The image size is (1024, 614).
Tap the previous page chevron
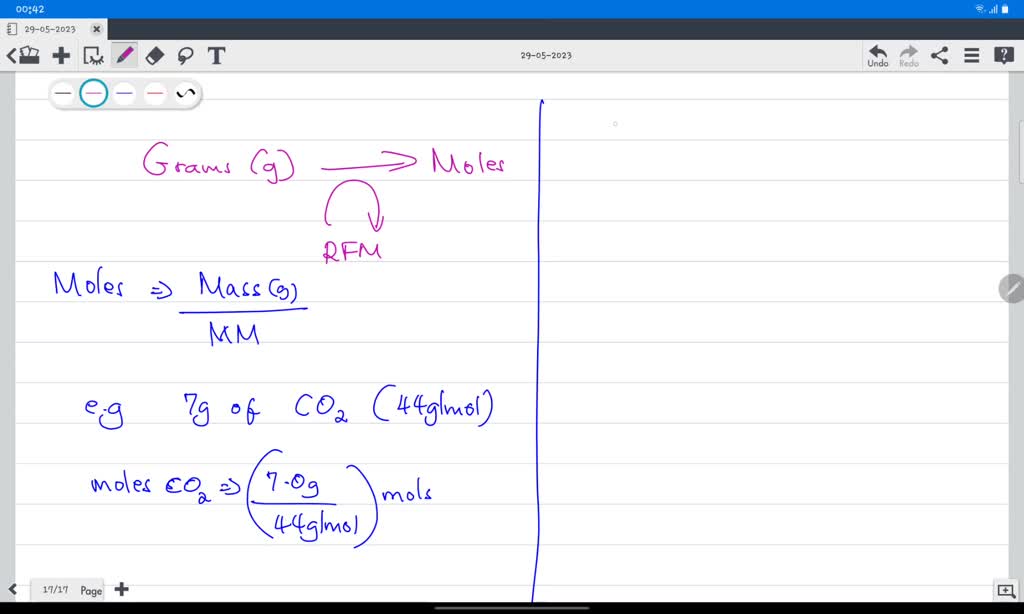coord(14,590)
